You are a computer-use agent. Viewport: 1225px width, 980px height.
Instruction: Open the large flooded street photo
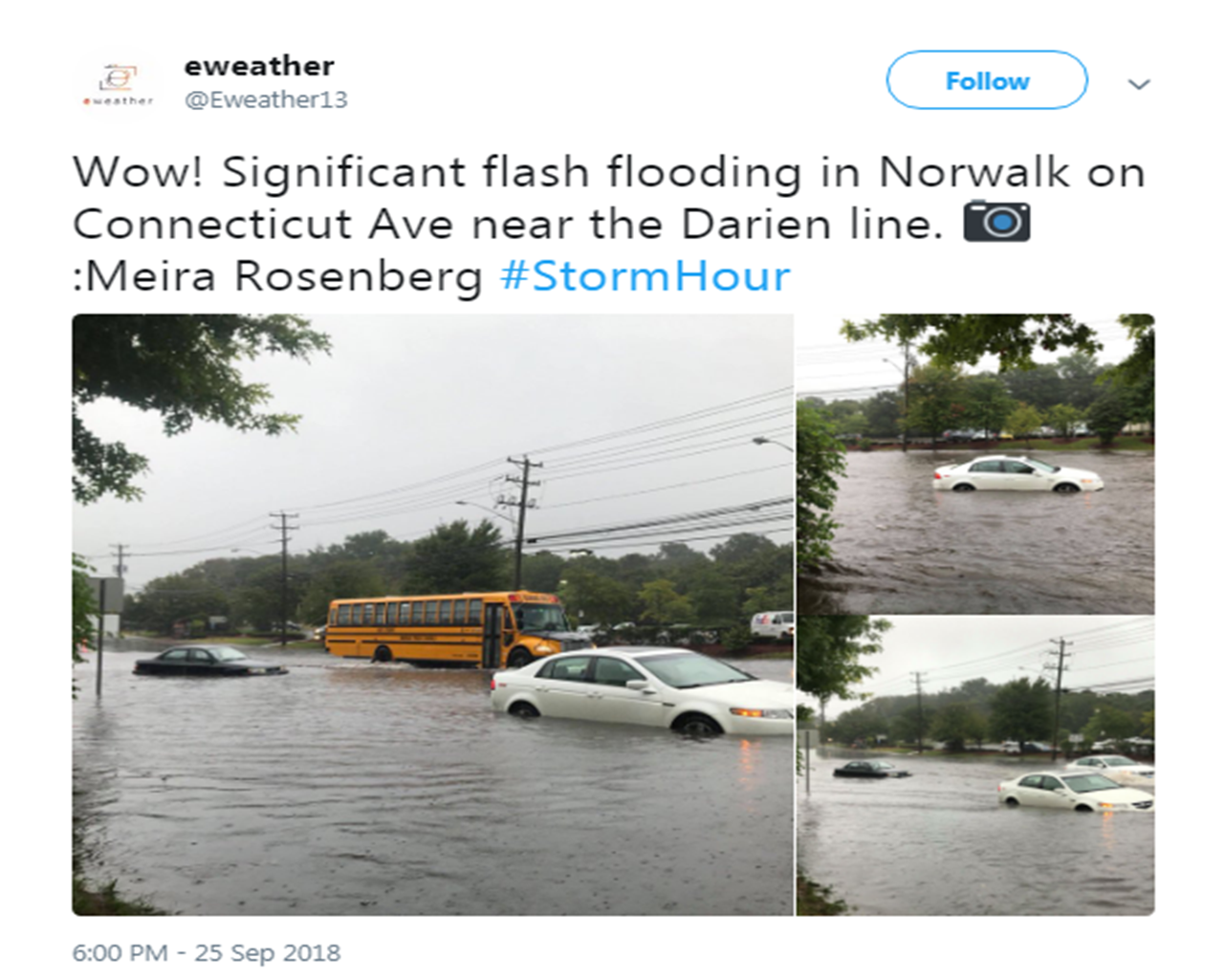click(432, 615)
